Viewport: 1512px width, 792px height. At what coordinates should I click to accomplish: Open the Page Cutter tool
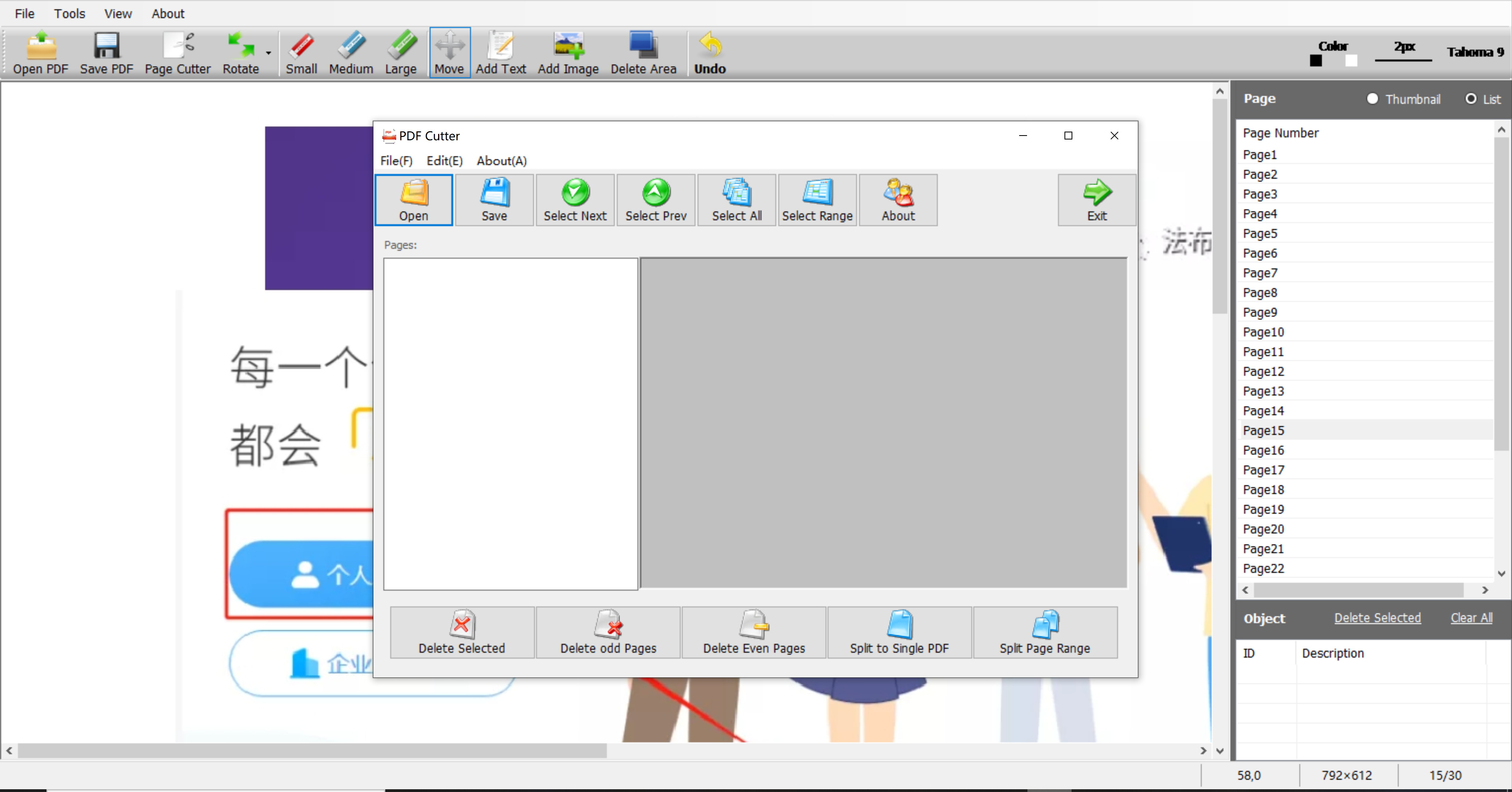pyautogui.click(x=177, y=53)
